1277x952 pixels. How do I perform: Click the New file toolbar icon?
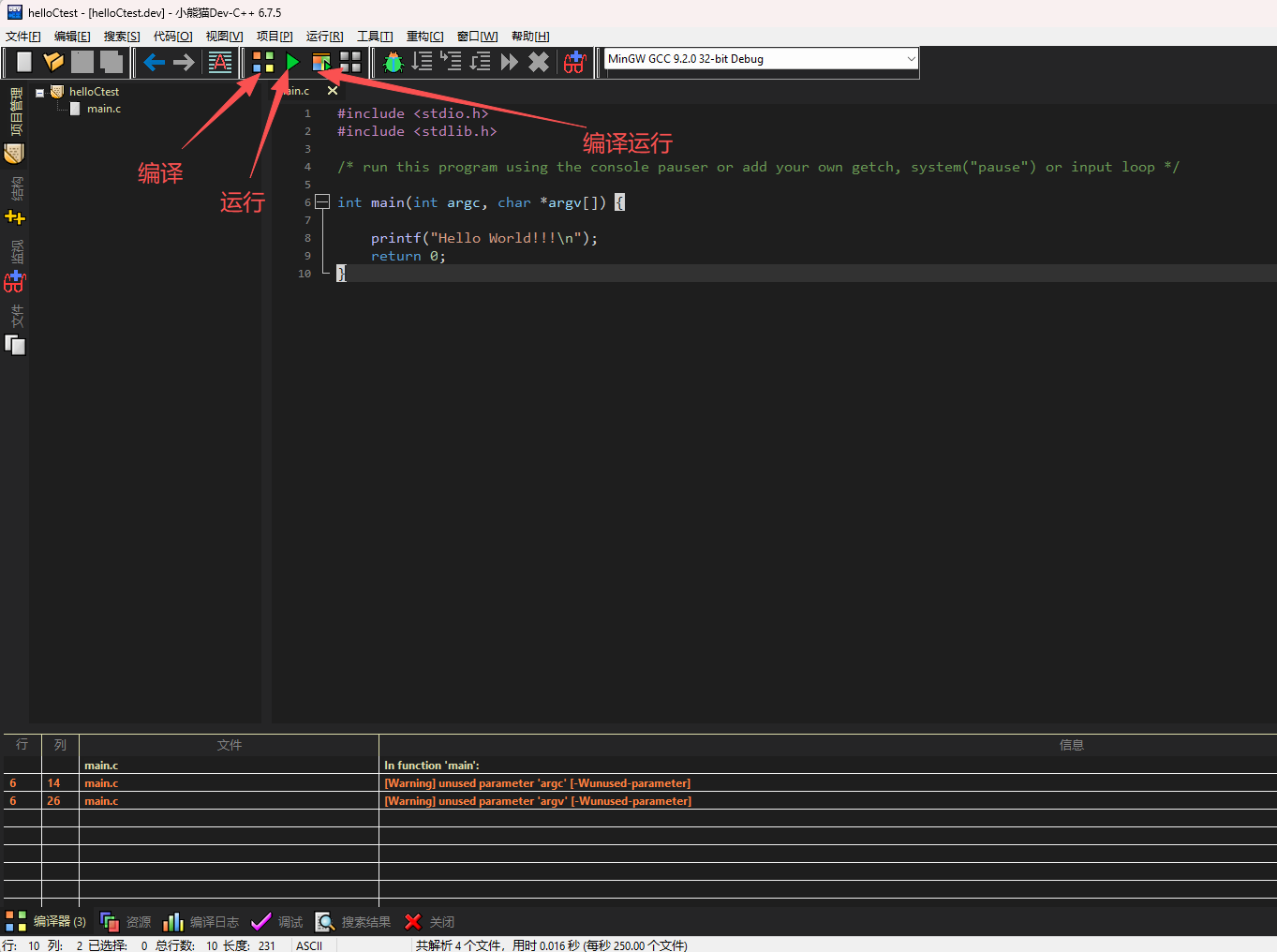24,62
